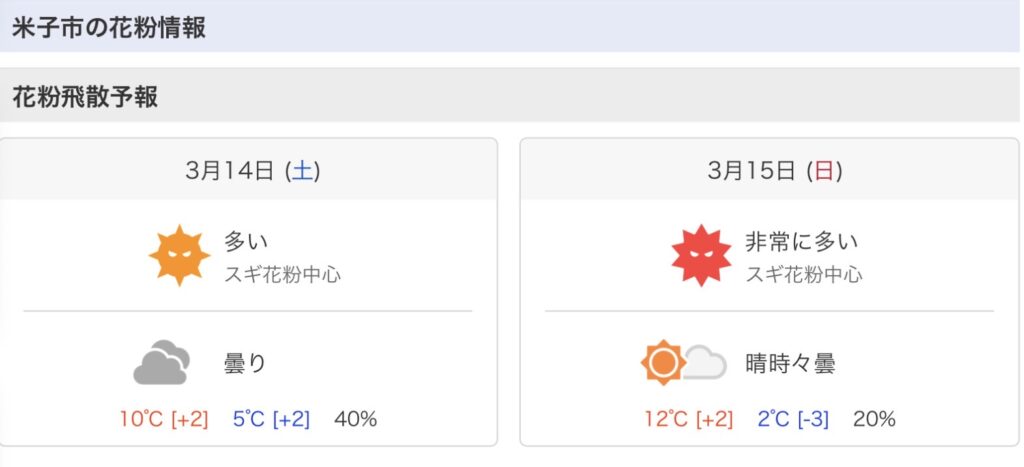Click the スギ花粉中心 text under 多い
Screen dimensions: 1024x467
coord(282,274)
